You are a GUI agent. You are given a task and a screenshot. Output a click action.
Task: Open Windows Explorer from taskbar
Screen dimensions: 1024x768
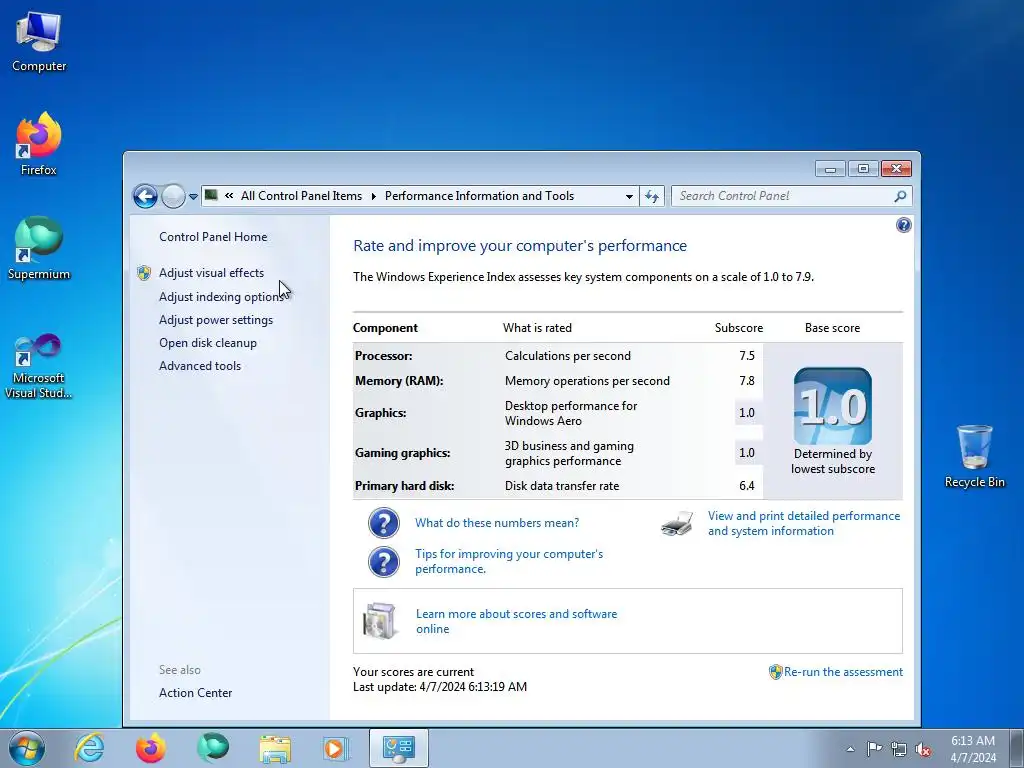(275, 749)
